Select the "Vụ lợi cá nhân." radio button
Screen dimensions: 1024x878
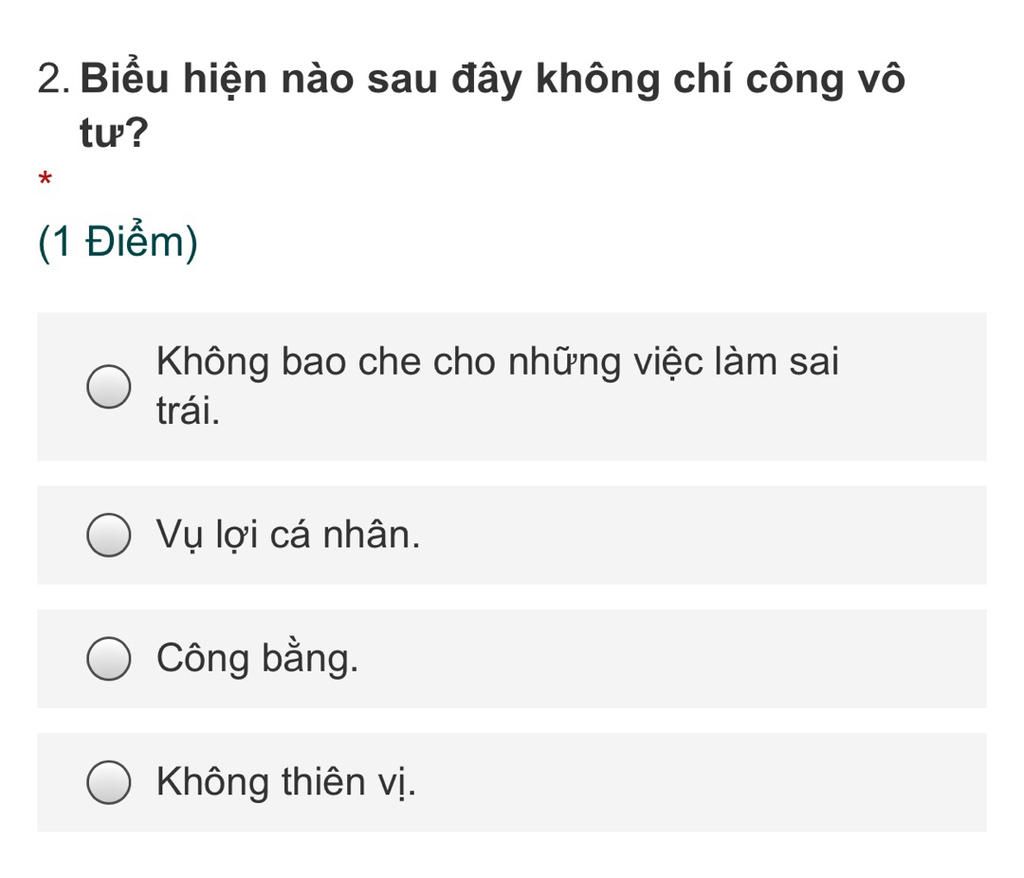pos(108,534)
